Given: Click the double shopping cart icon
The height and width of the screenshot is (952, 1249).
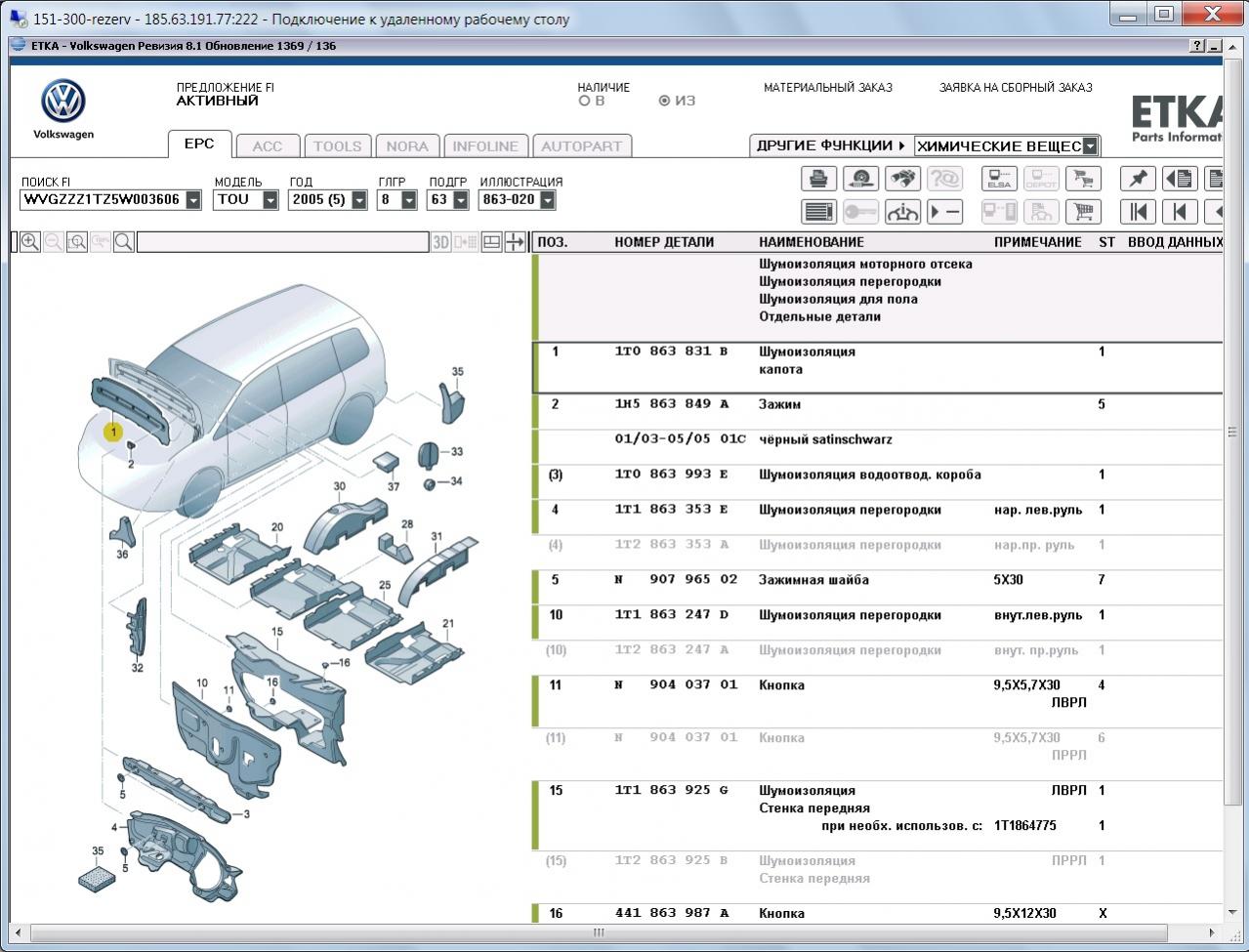Looking at the screenshot, I should pyautogui.click(x=1083, y=179).
